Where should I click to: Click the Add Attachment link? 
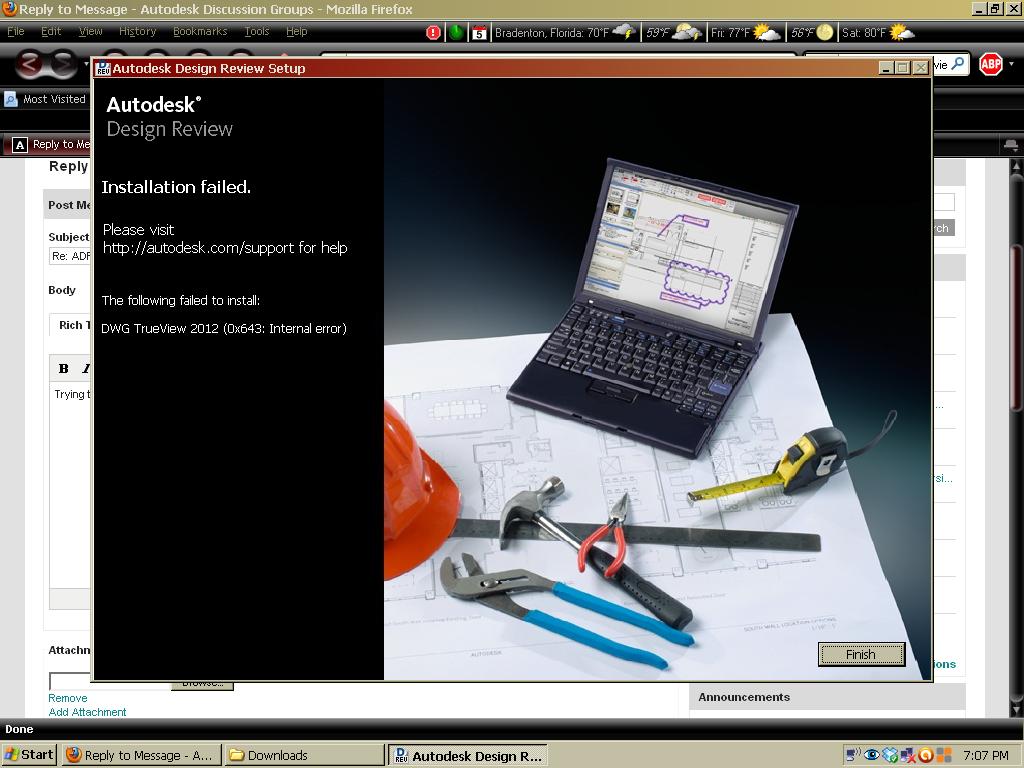pyautogui.click(x=87, y=712)
